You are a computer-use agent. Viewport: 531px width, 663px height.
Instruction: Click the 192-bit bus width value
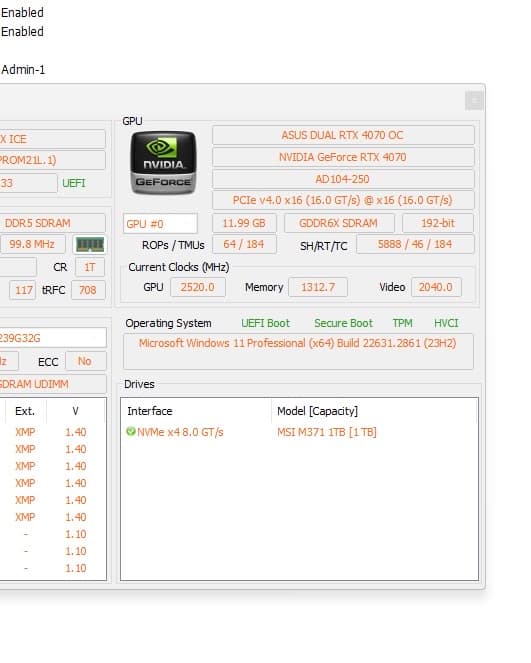(438, 223)
